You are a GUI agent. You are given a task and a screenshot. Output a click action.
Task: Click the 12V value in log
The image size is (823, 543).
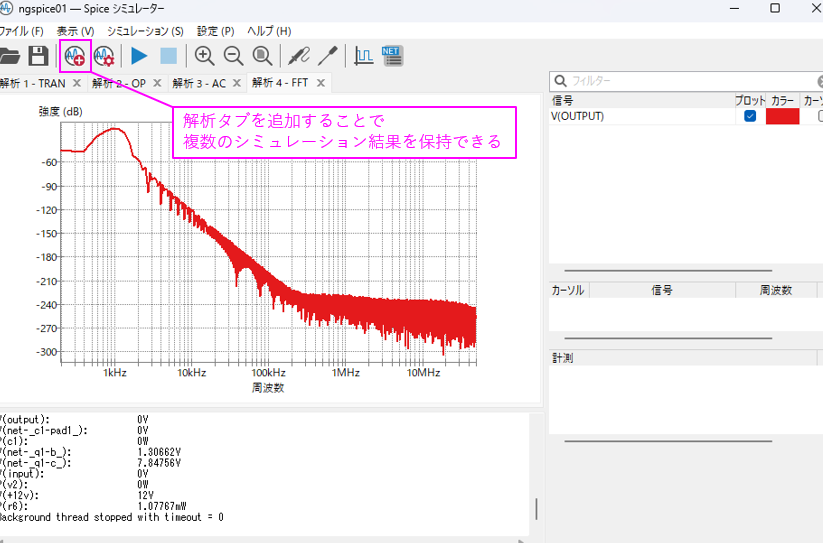(145, 495)
